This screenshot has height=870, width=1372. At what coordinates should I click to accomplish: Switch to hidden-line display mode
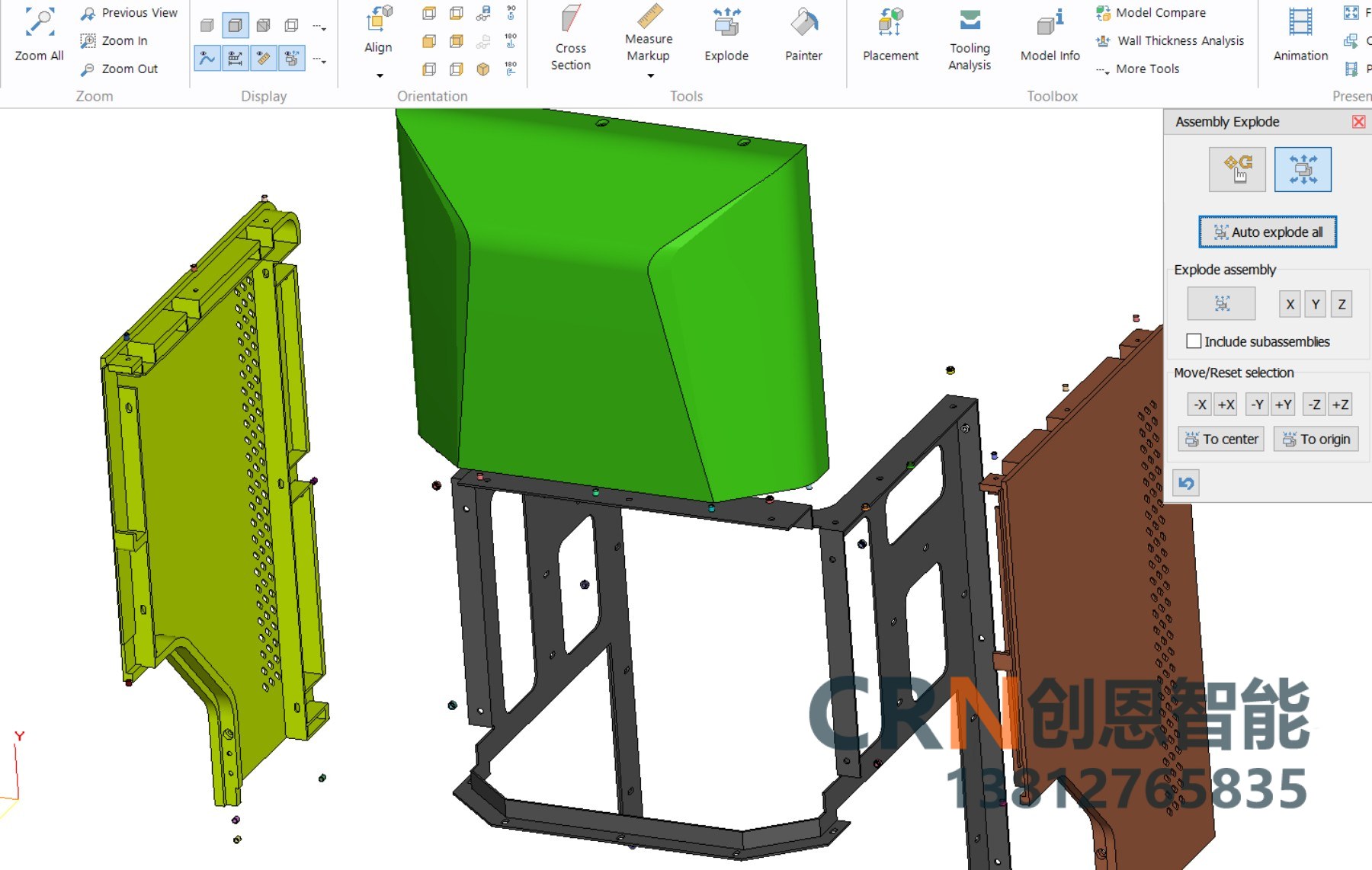coord(263,26)
